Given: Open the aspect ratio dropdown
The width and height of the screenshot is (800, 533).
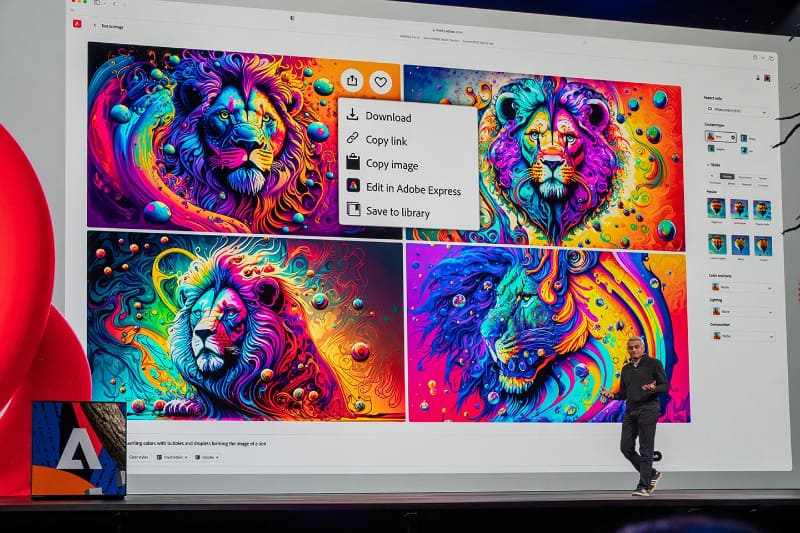Looking at the screenshot, I should coord(737,110).
